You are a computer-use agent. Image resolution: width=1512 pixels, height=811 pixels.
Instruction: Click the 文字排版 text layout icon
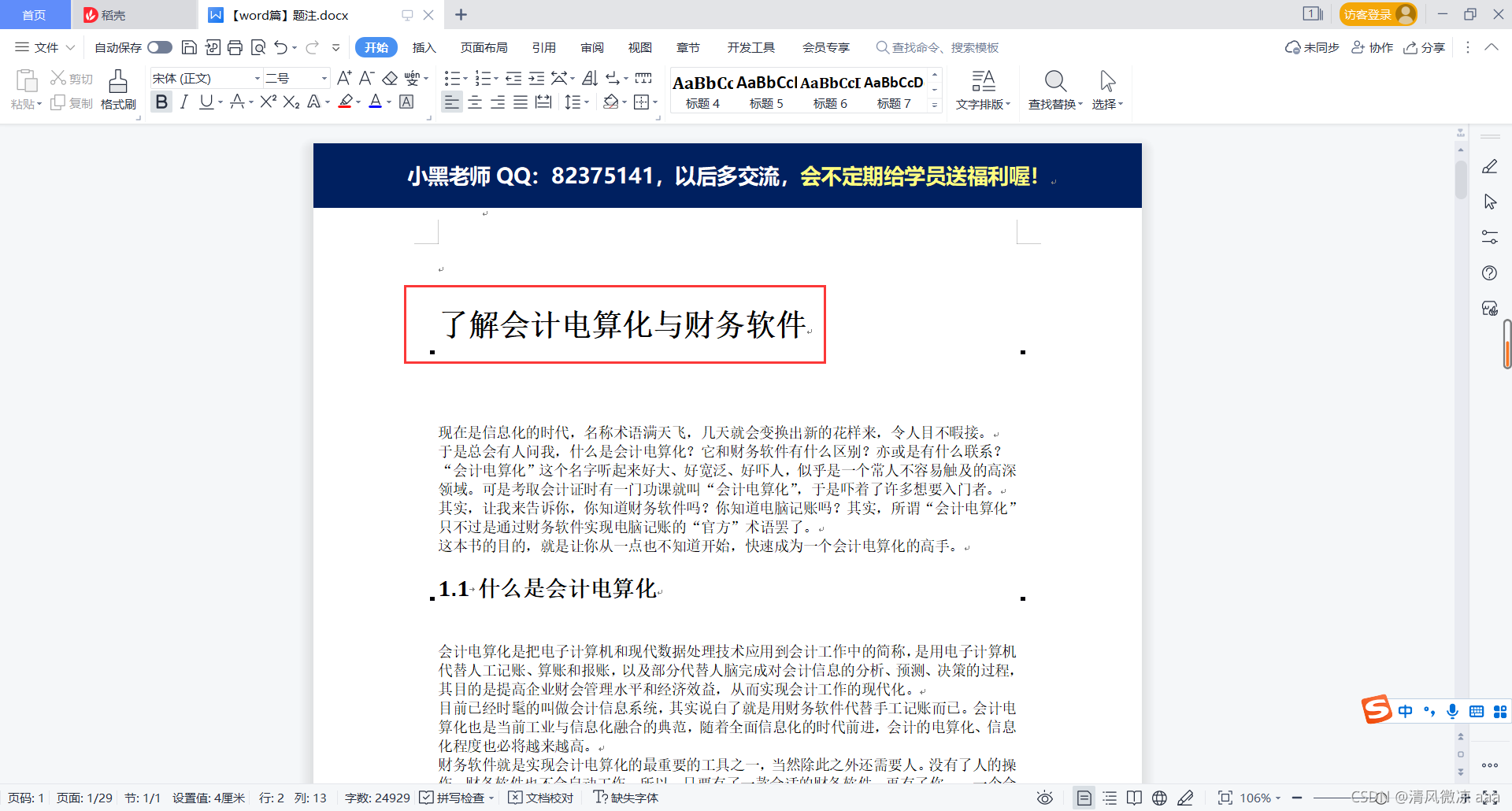pos(984,88)
